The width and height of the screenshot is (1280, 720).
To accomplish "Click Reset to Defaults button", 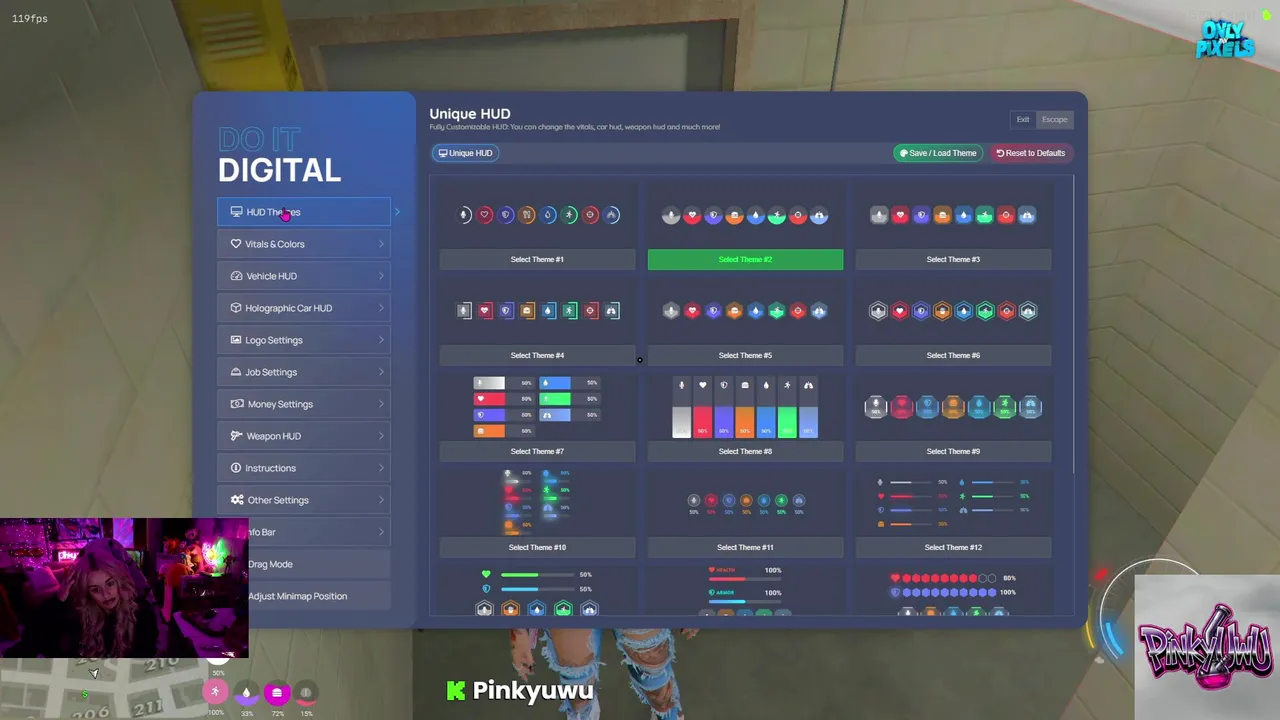I will (1030, 153).
